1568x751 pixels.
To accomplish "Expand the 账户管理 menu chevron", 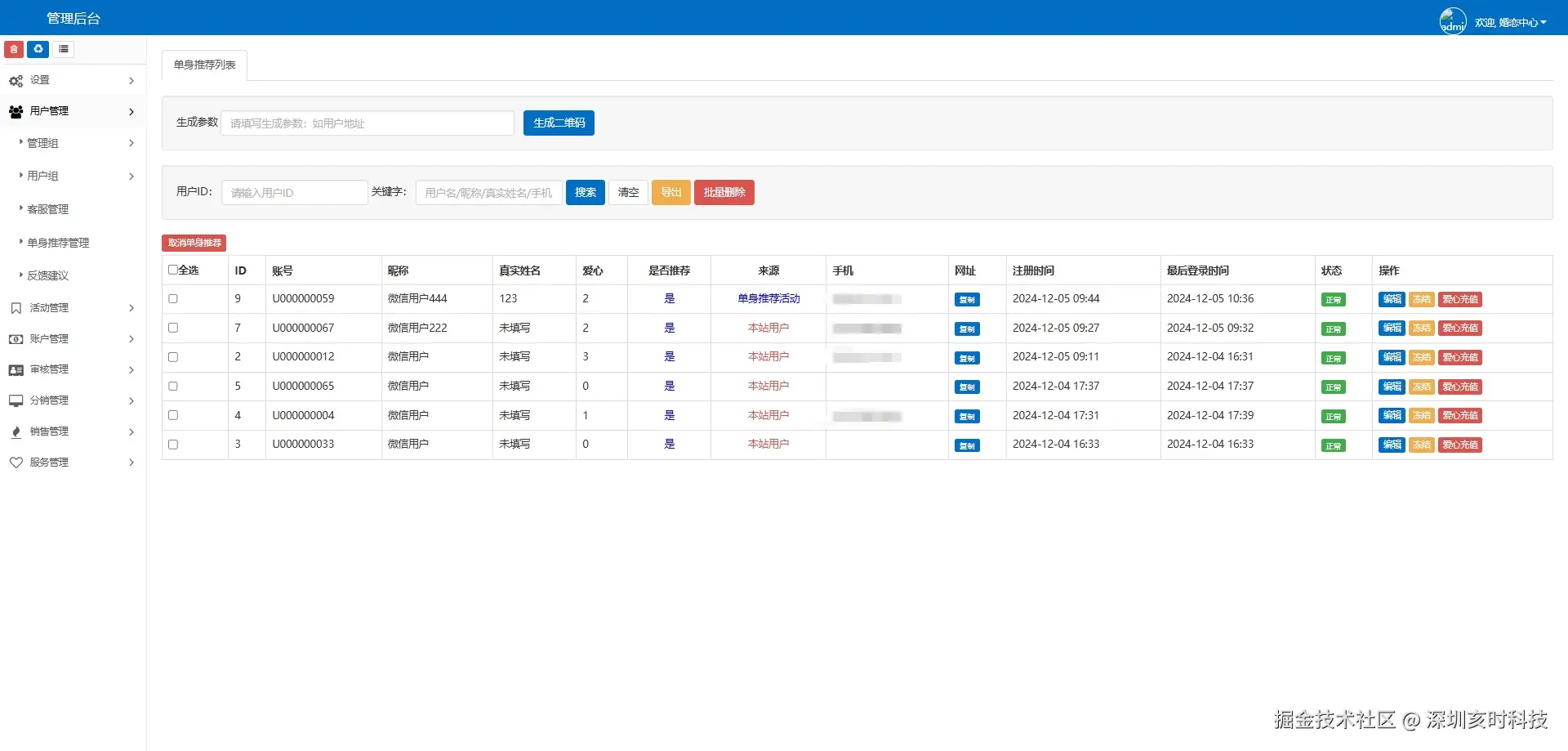I will 131,339.
